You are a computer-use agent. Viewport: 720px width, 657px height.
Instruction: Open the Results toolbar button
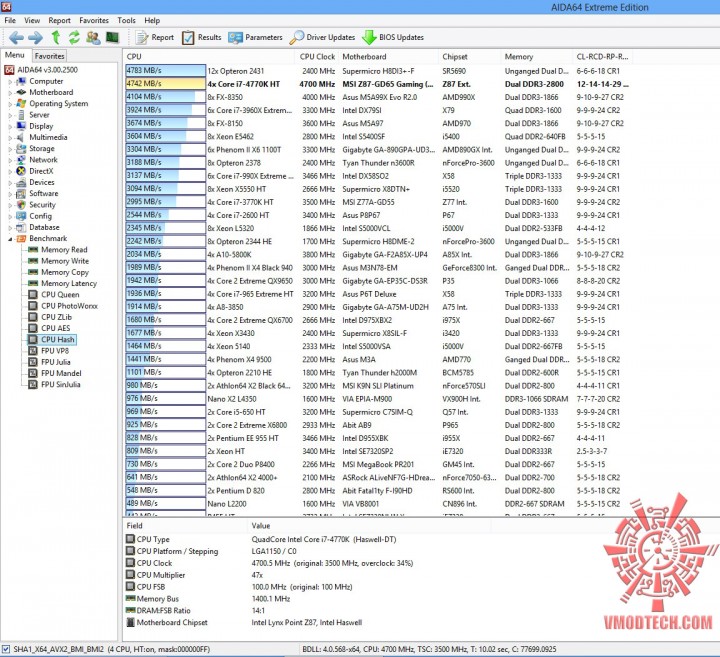coord(201,38)
